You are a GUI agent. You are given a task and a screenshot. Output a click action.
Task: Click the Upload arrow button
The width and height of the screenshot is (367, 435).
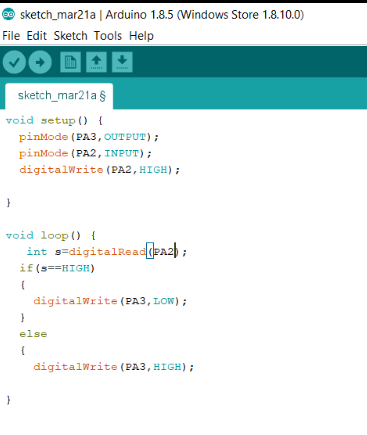pos(40,62)
